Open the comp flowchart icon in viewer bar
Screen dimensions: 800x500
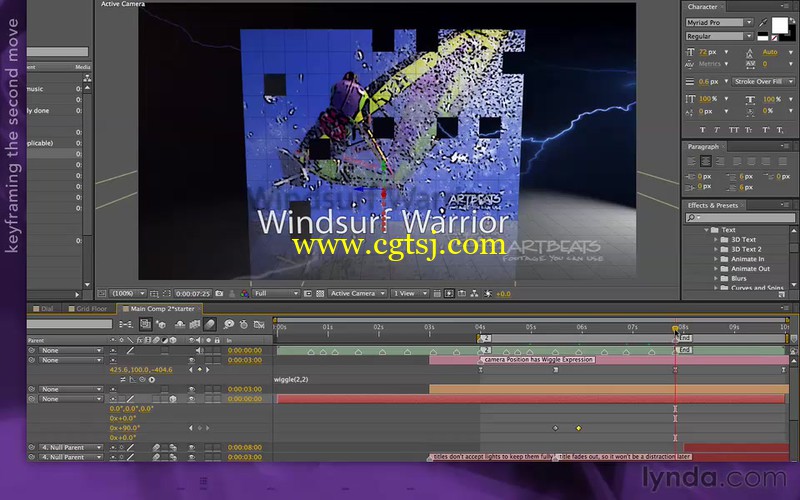474,293
